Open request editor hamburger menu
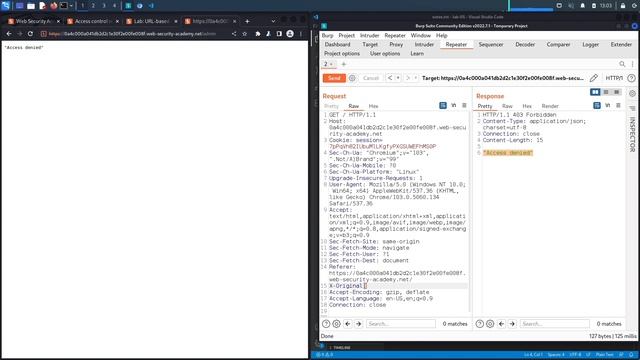640x360 pixels. coord(464,105)
